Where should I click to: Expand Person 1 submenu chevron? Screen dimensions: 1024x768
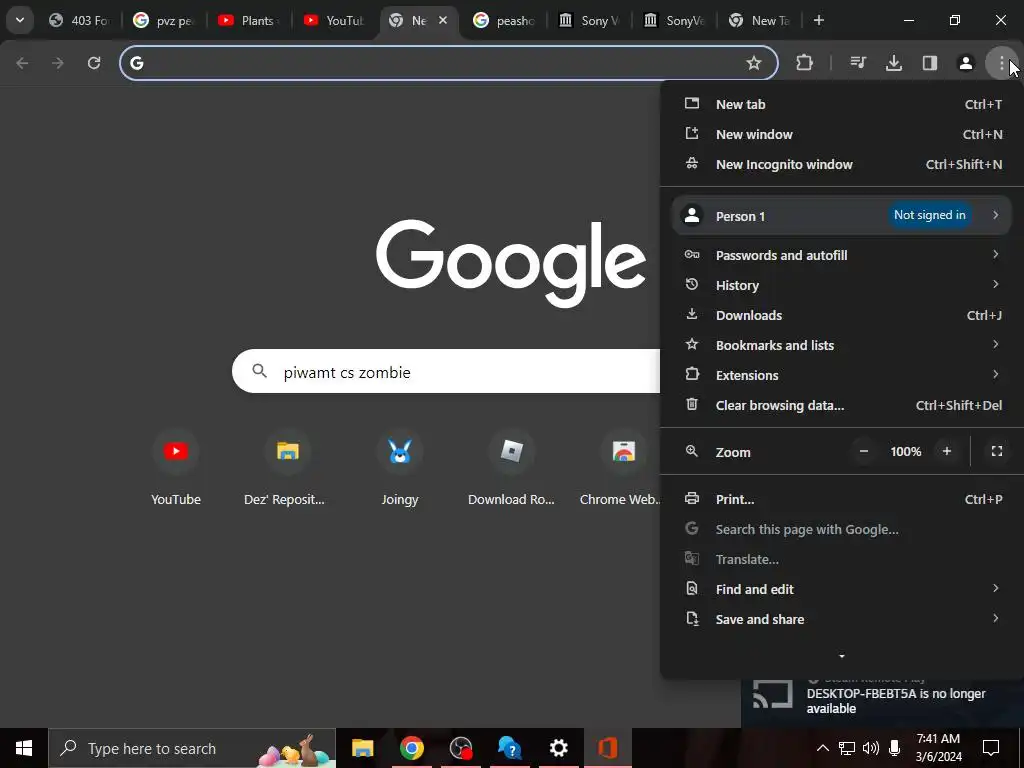coord(995,215)
